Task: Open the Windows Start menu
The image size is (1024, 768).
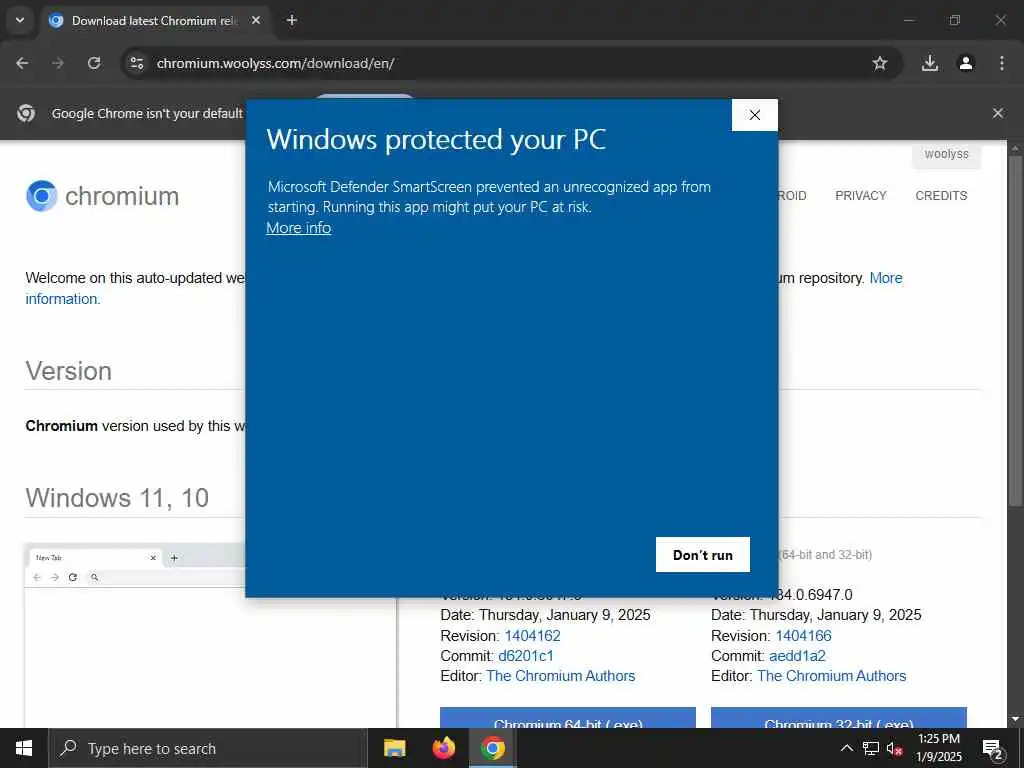Action: tap(24, 748)
